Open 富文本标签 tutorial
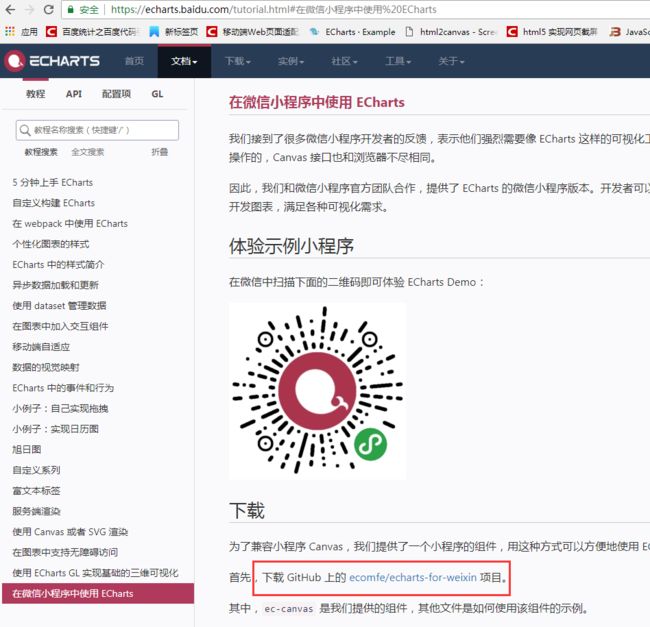 36,491
